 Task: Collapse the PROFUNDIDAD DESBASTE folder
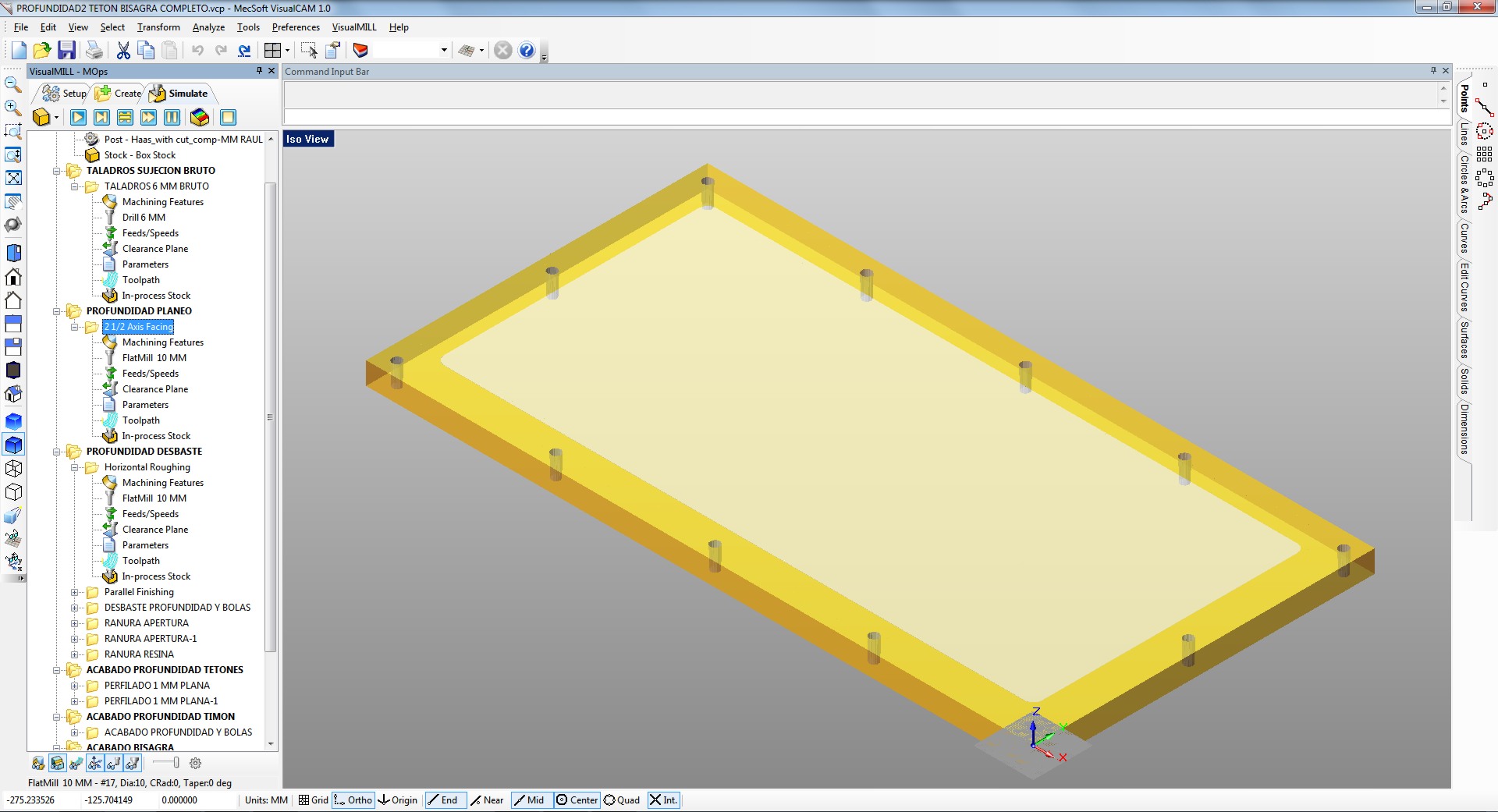click(x=57, y=452)
